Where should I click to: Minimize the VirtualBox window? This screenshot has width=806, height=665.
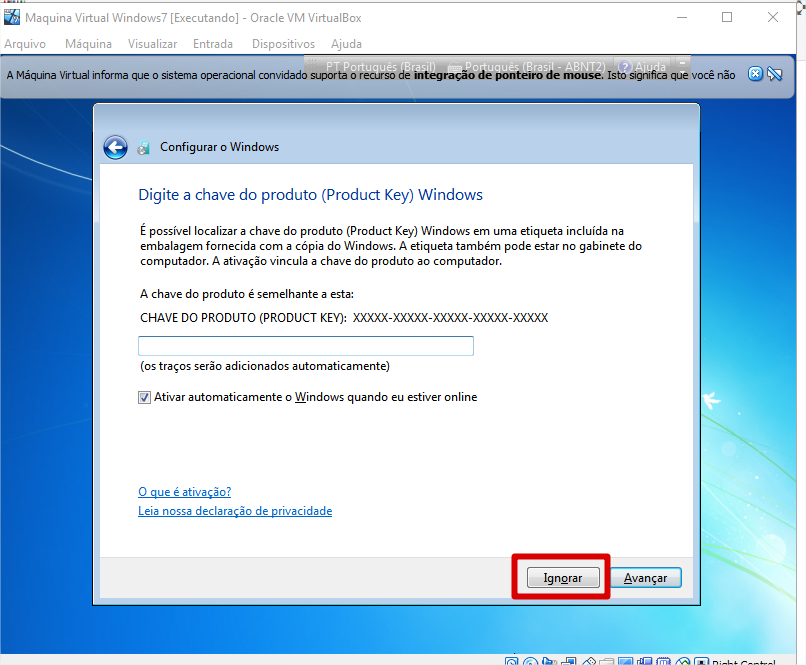pos(682,17)
